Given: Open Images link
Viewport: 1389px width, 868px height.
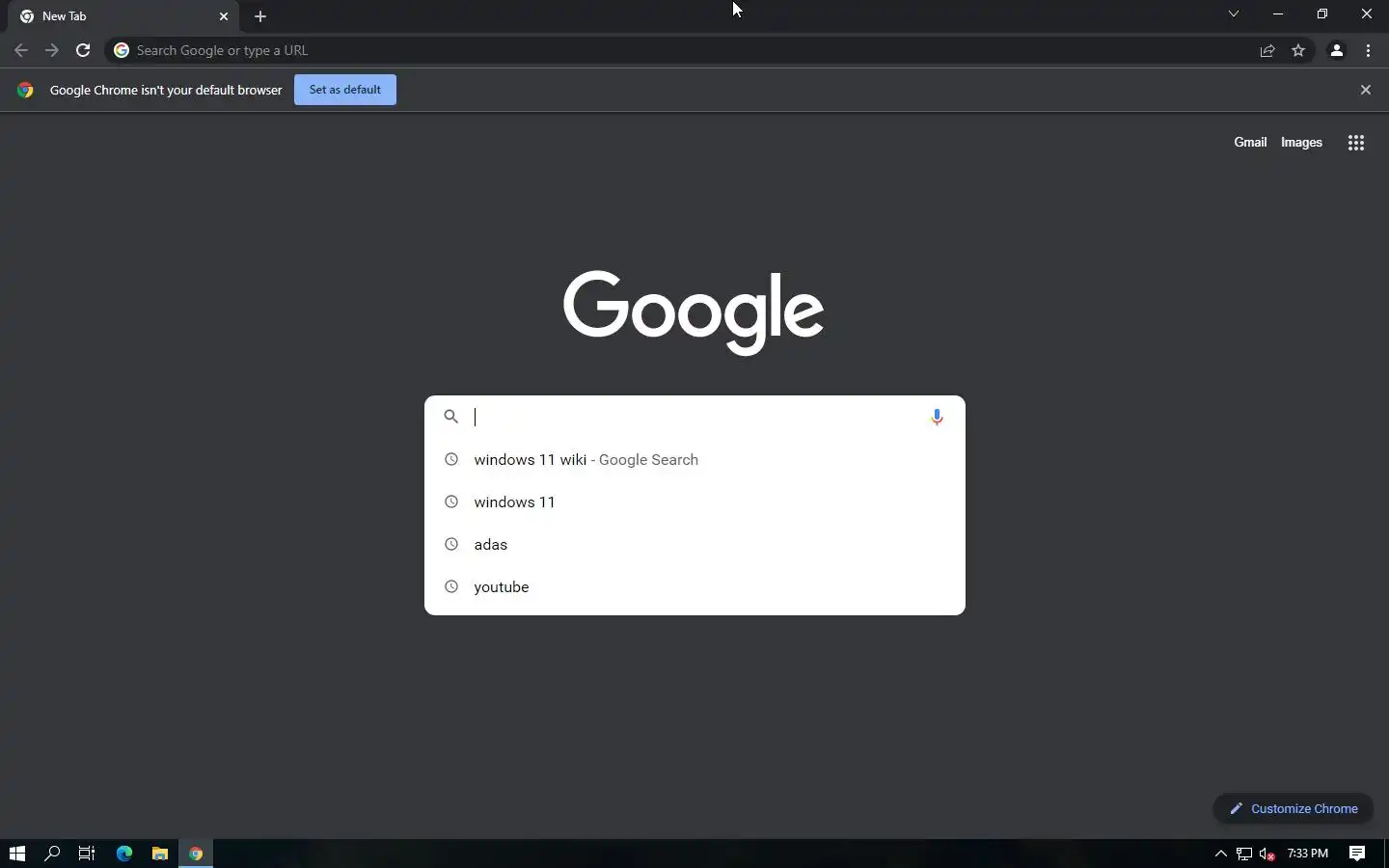Looking at the screenshot, I should point(1301,142).
